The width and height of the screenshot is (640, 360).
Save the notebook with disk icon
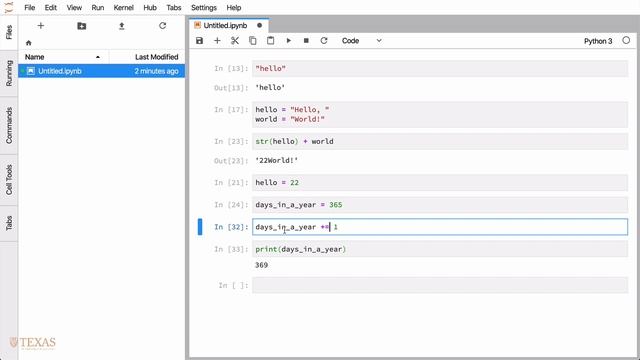pos(200,41)
